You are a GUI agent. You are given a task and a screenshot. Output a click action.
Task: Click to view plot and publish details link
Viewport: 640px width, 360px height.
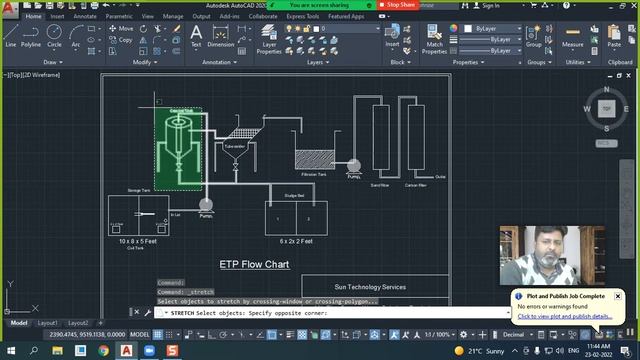[x=565, y=316]
